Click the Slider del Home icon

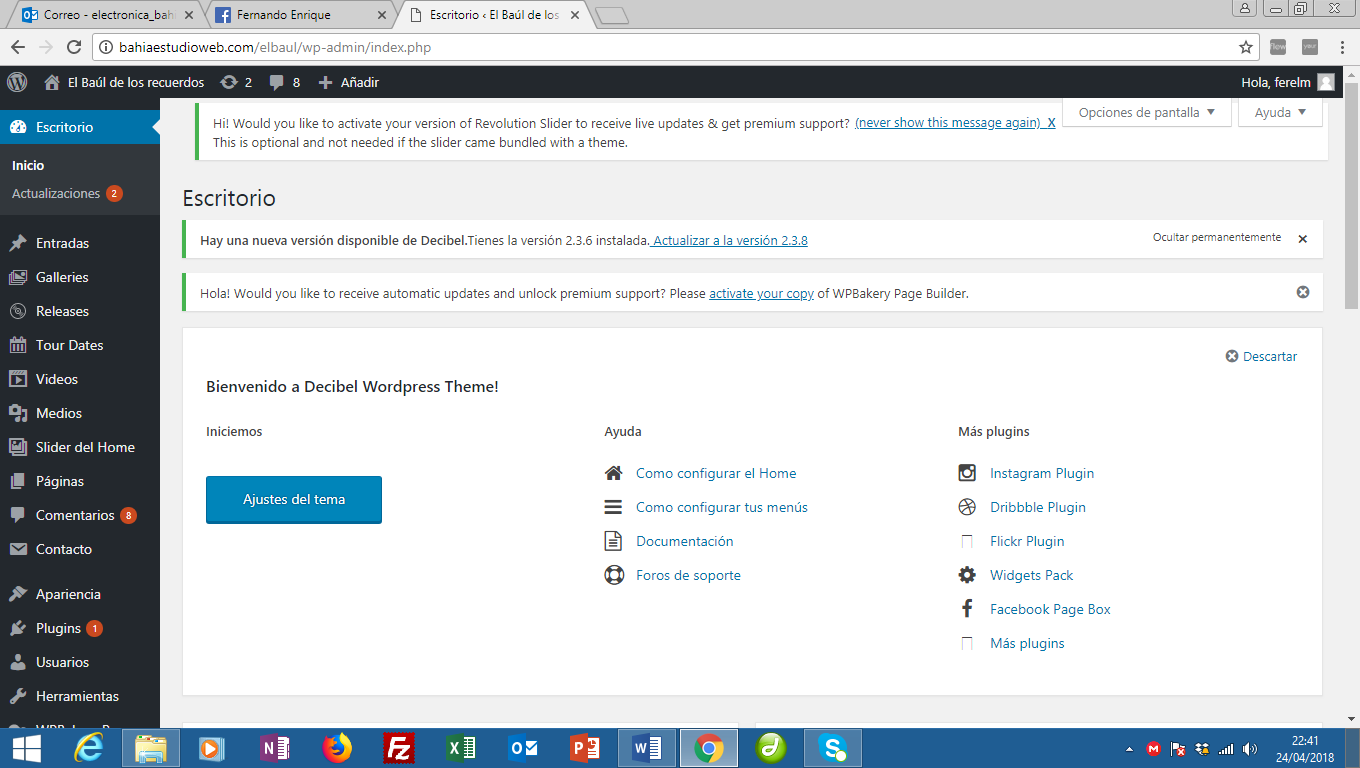(17, 447)
